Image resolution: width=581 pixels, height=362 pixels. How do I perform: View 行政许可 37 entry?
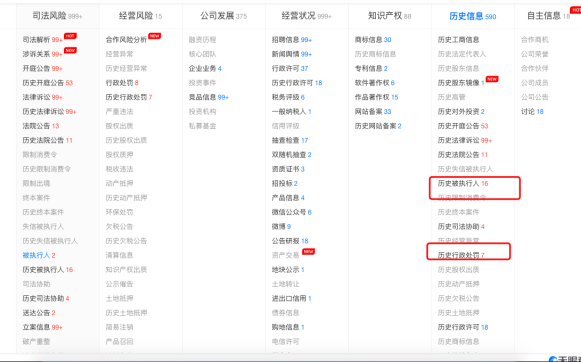coord(290,69)
